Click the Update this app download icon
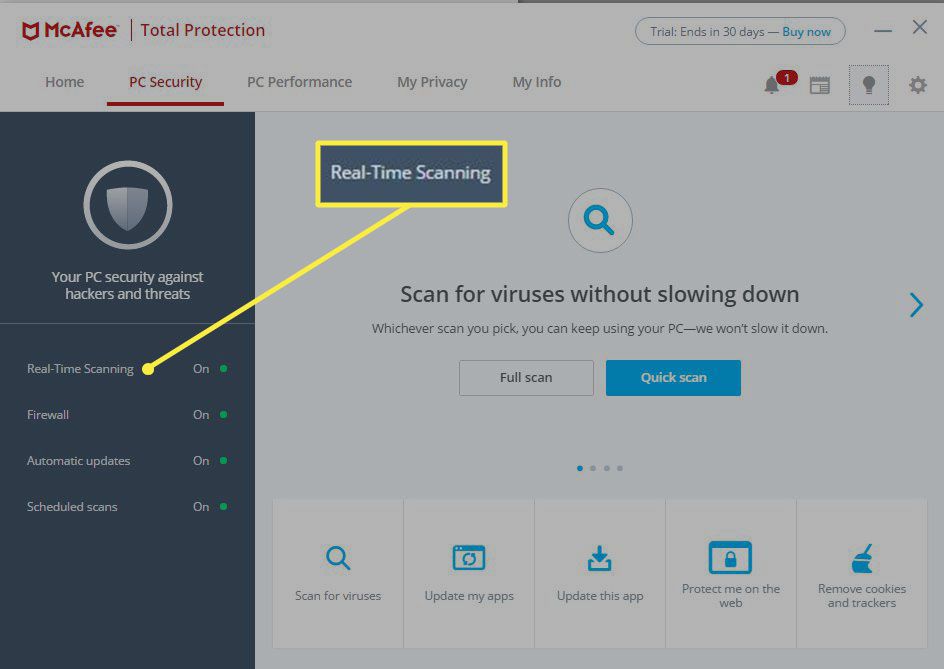Screen dimensions: 944x669 (x=599, y=558)
